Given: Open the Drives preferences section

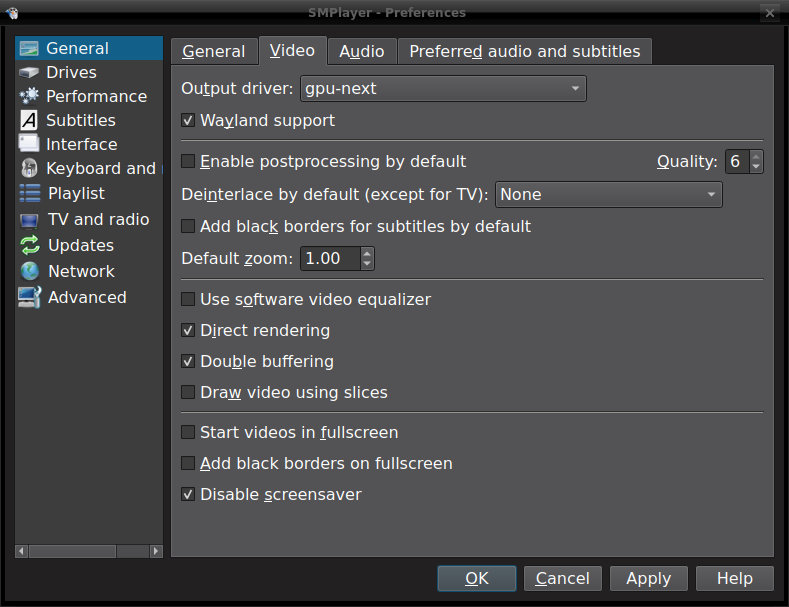Looking at the screenshot, I should point(89,72).
